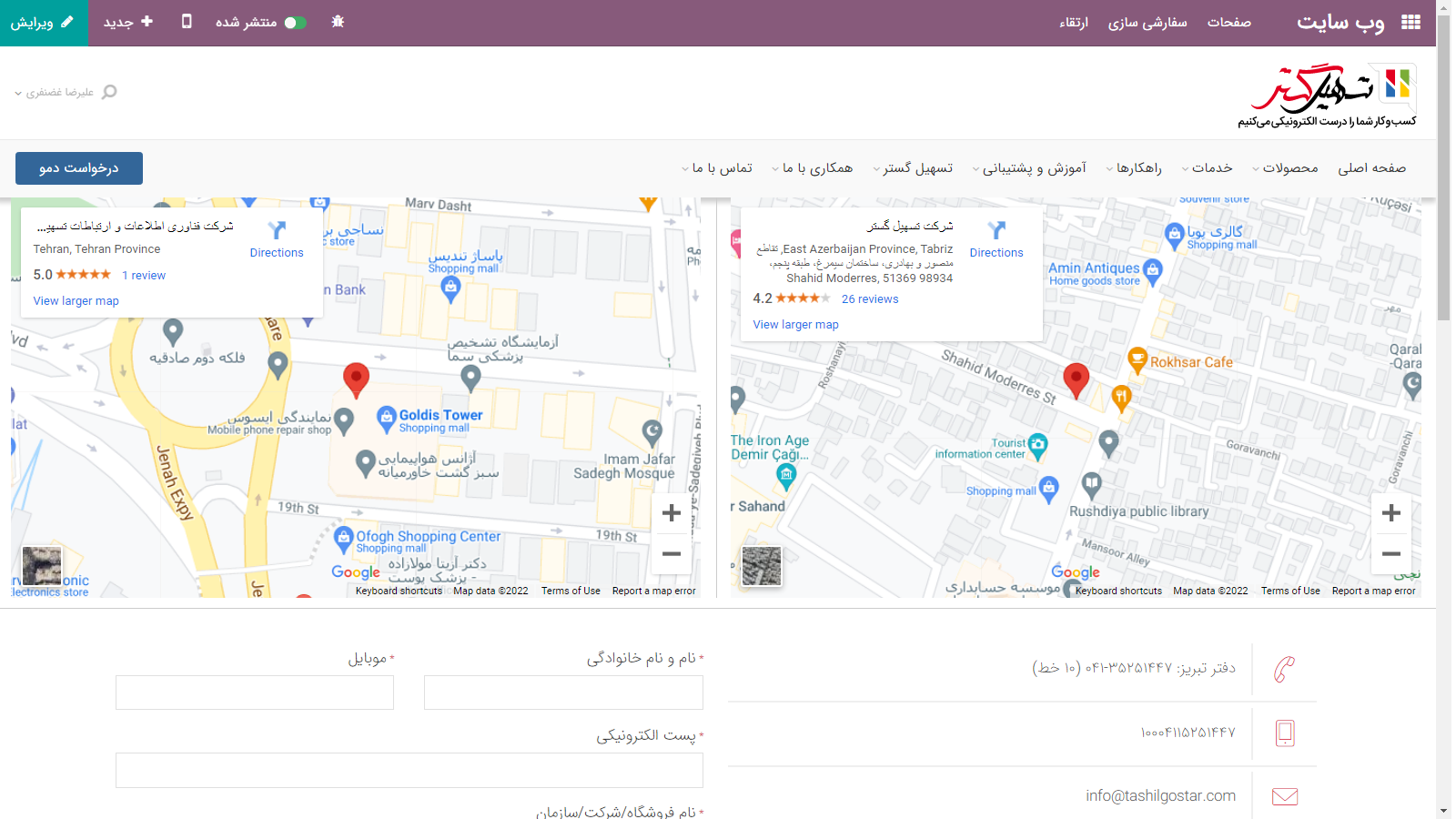This screenshot has width=1456, height=819.
Task: Click Tourist information center marker
Action: coord(1038,446)
